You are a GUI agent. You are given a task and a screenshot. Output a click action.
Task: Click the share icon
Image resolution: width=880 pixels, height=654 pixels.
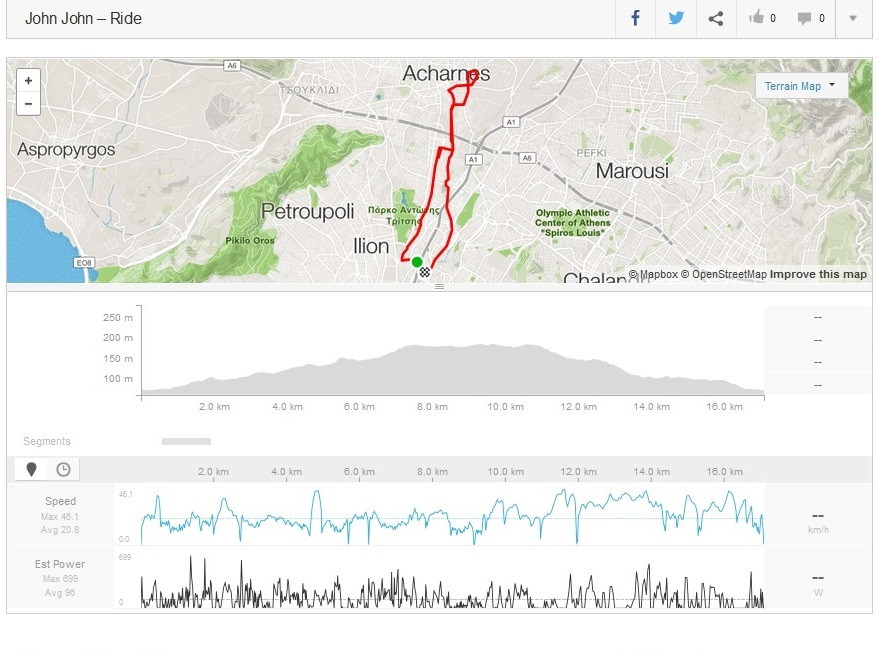point(715,18)
